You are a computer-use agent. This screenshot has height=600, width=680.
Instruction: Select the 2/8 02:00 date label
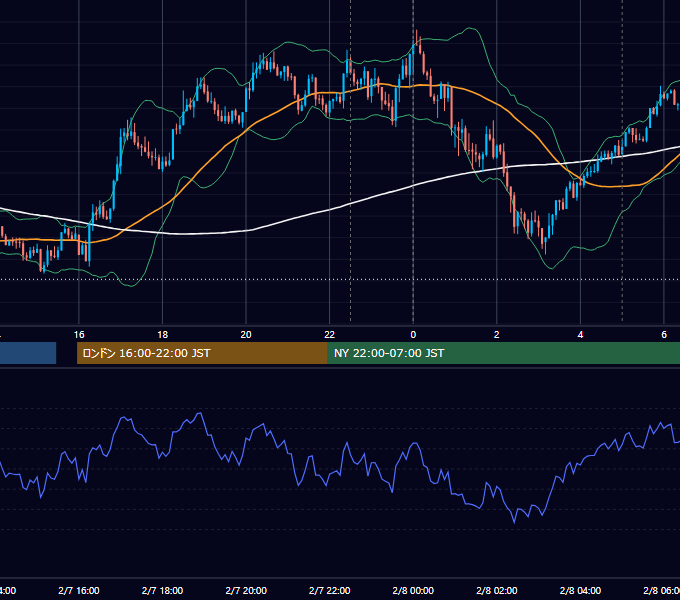[x=497, y=590]
